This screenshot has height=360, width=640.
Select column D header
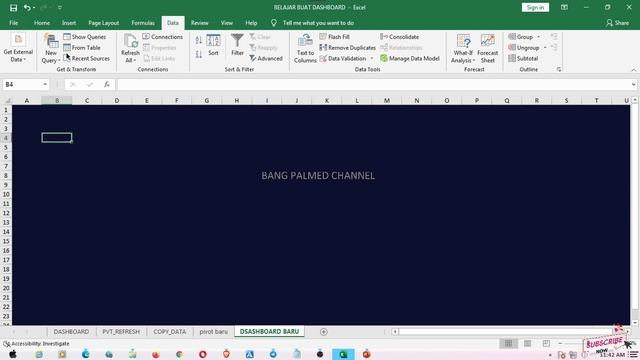pyautogui.click(x=117, y=100)
